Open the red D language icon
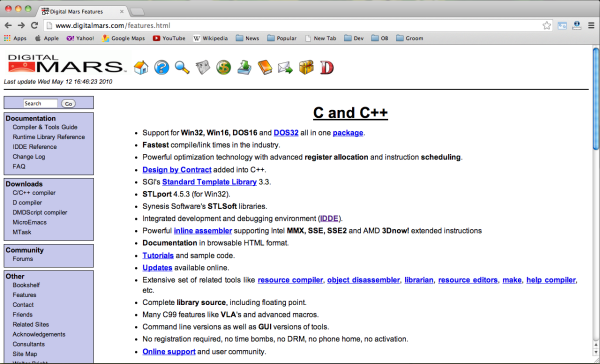The height and width of the screenshot is (364, 600). coord(327,68)
